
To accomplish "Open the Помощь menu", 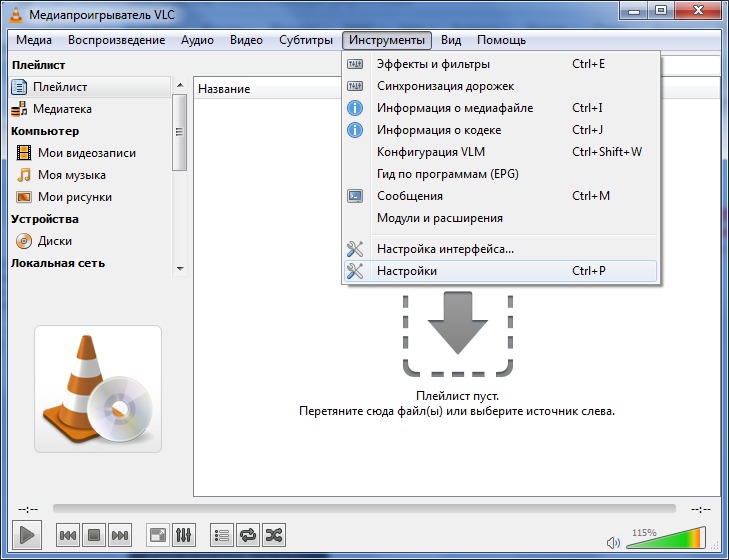I will (501, 40).
